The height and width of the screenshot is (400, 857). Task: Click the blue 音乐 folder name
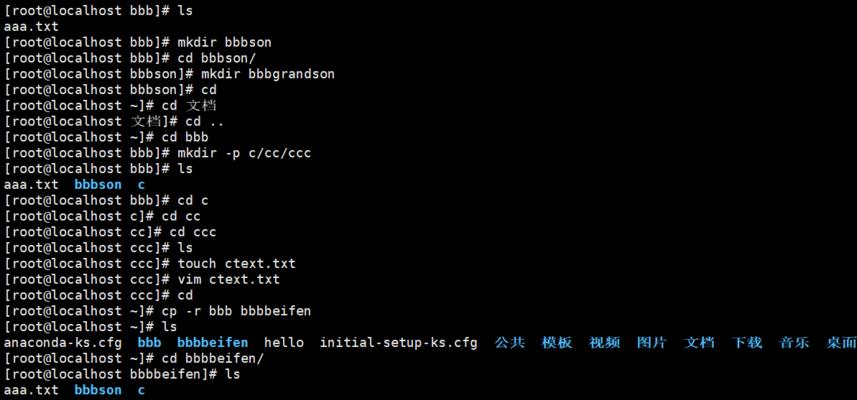(x=794, y=343)
